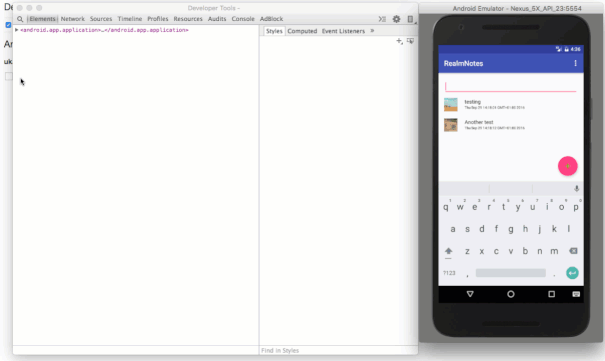This screenshot has width=605, height=361.
Task: Click the search magnifier icon in Developer Tools
Action: 20,19
